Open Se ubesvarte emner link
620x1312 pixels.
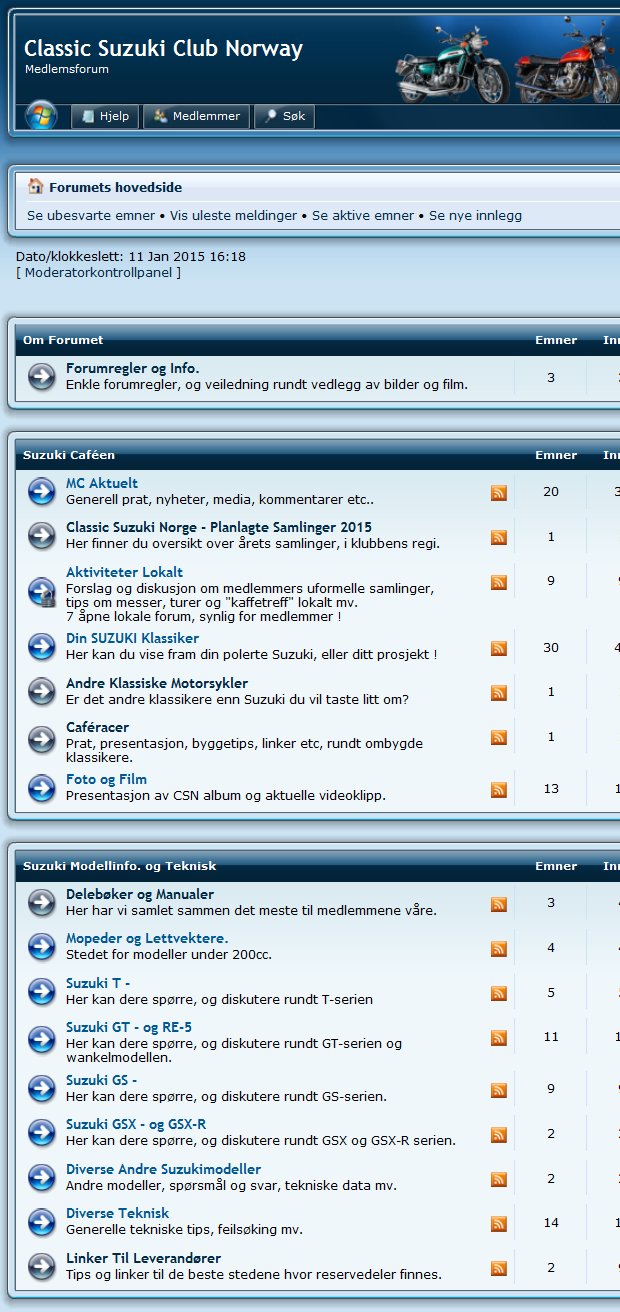tap(91, 215)
